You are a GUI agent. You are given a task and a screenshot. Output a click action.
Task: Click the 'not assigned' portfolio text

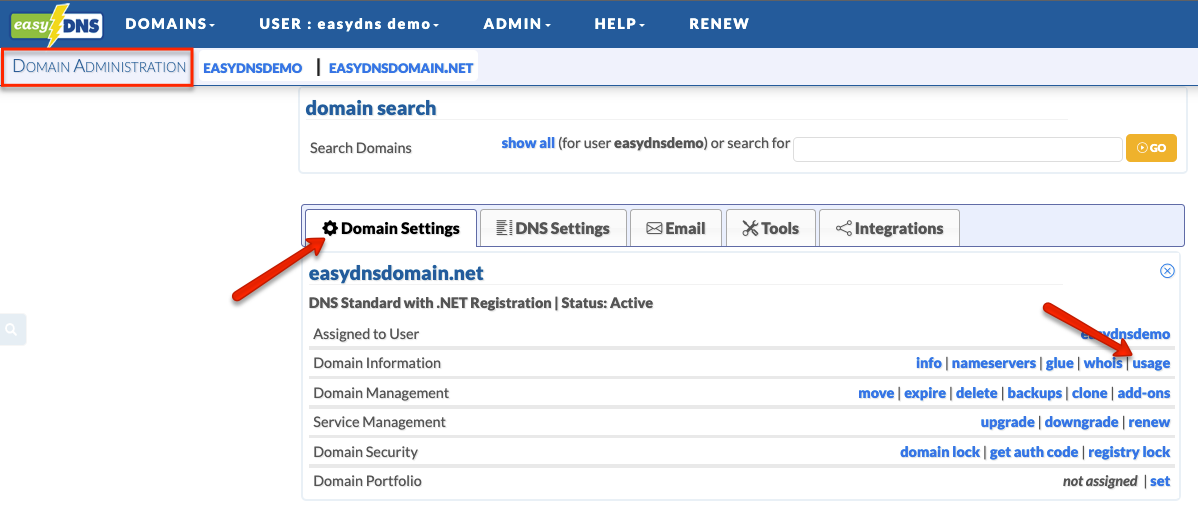1099,482
